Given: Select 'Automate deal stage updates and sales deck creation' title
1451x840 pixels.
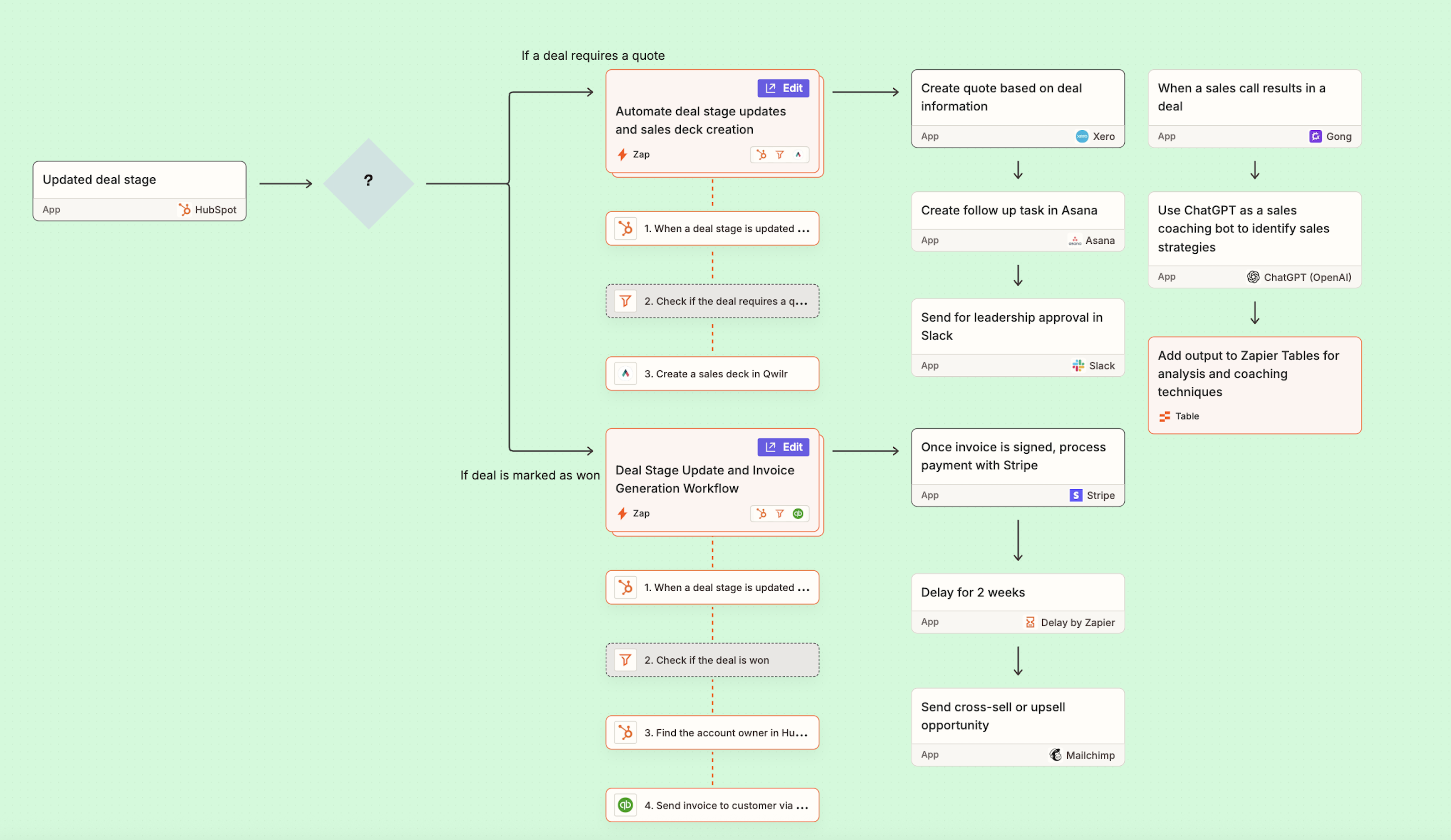Looking at the screenshot, I should [700, 120].
